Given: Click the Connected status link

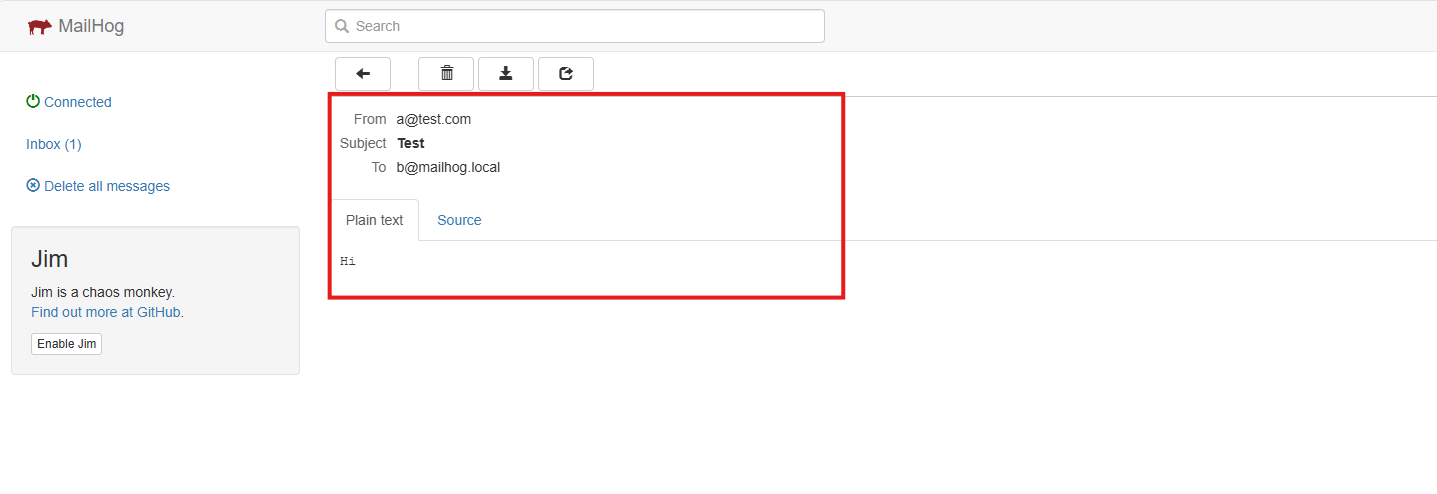Looking at the screenshot, I should tap(77, 102).
